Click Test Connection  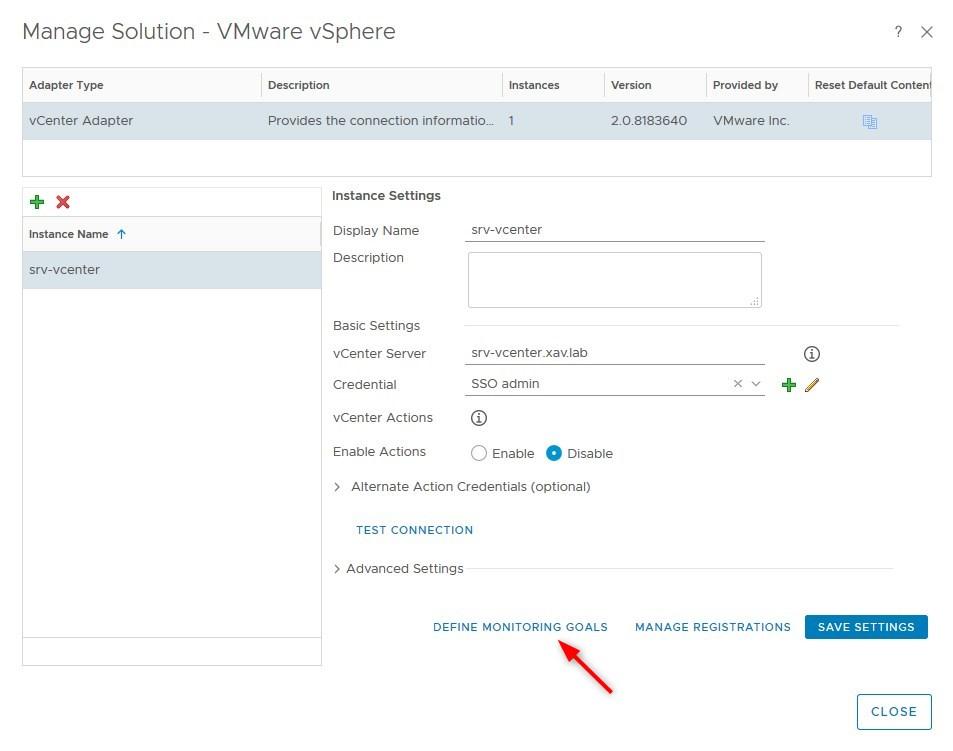tap(414, 530)
